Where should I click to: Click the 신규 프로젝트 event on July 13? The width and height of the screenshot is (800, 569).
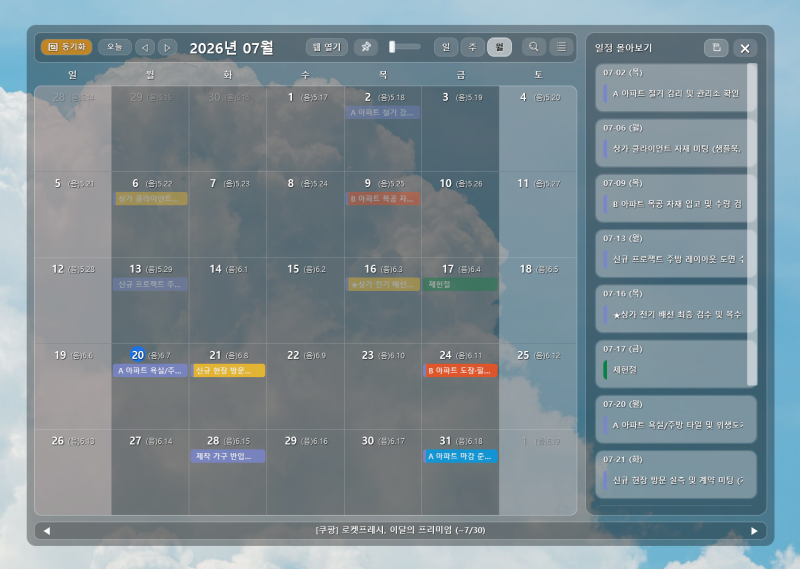[151, 284]
